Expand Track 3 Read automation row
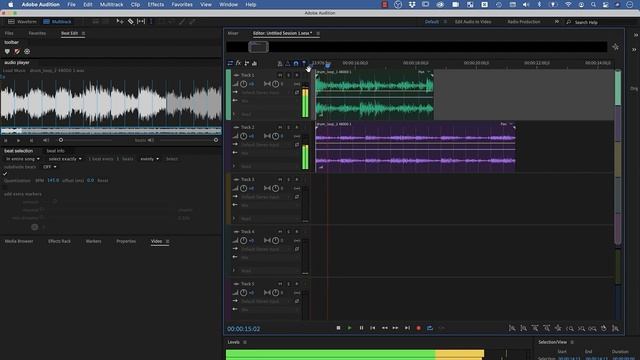 point(234,219)
